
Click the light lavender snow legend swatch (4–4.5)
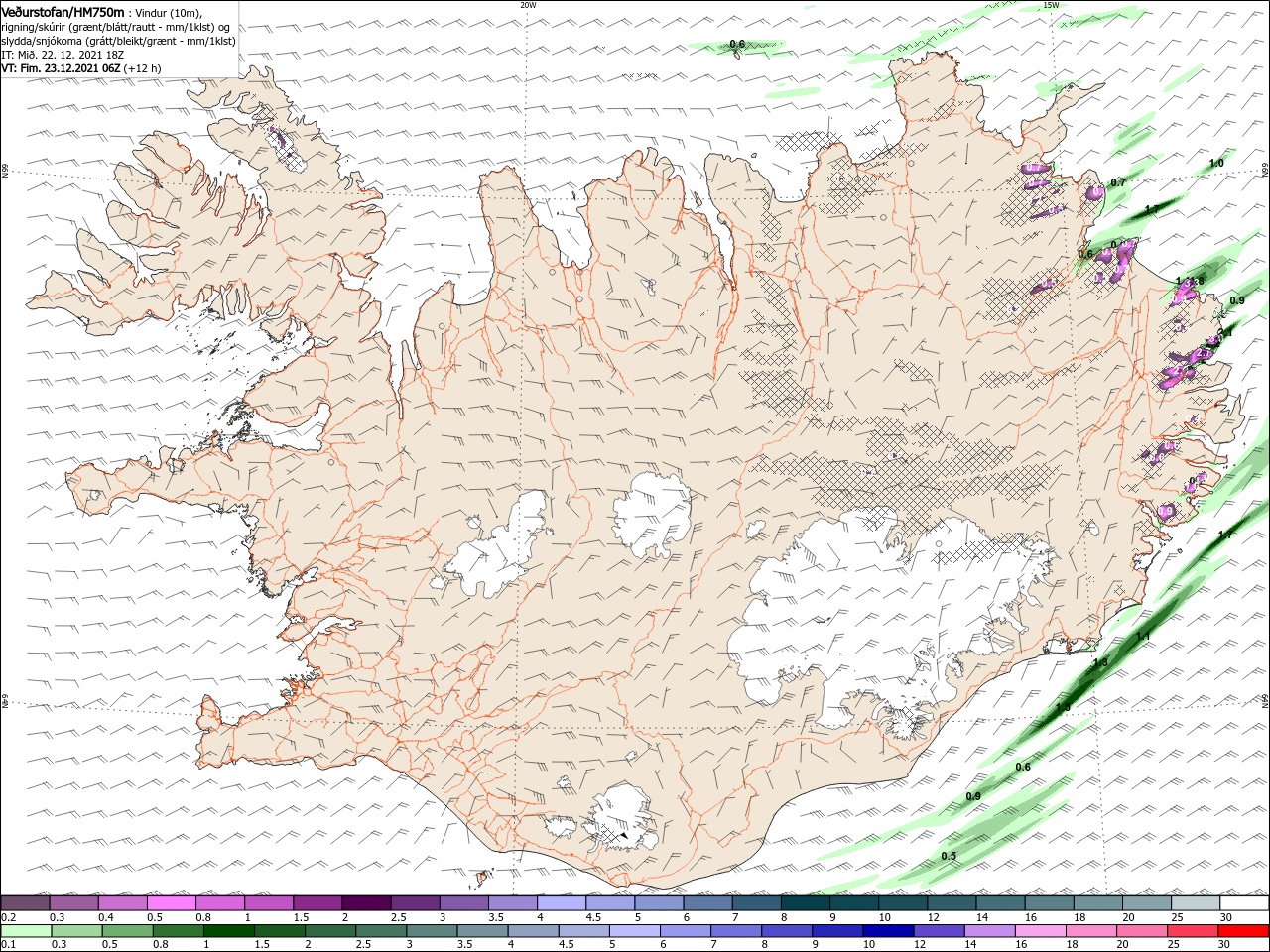(560, 903)
